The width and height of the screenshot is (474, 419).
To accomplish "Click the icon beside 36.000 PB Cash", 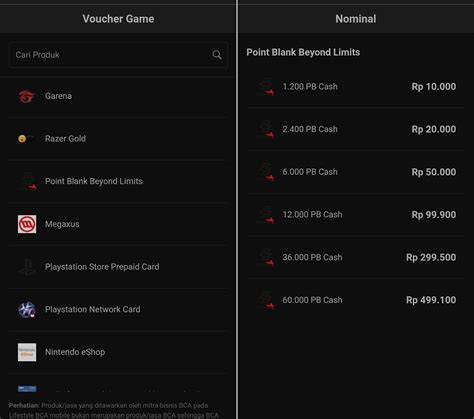I will [266, 258].
